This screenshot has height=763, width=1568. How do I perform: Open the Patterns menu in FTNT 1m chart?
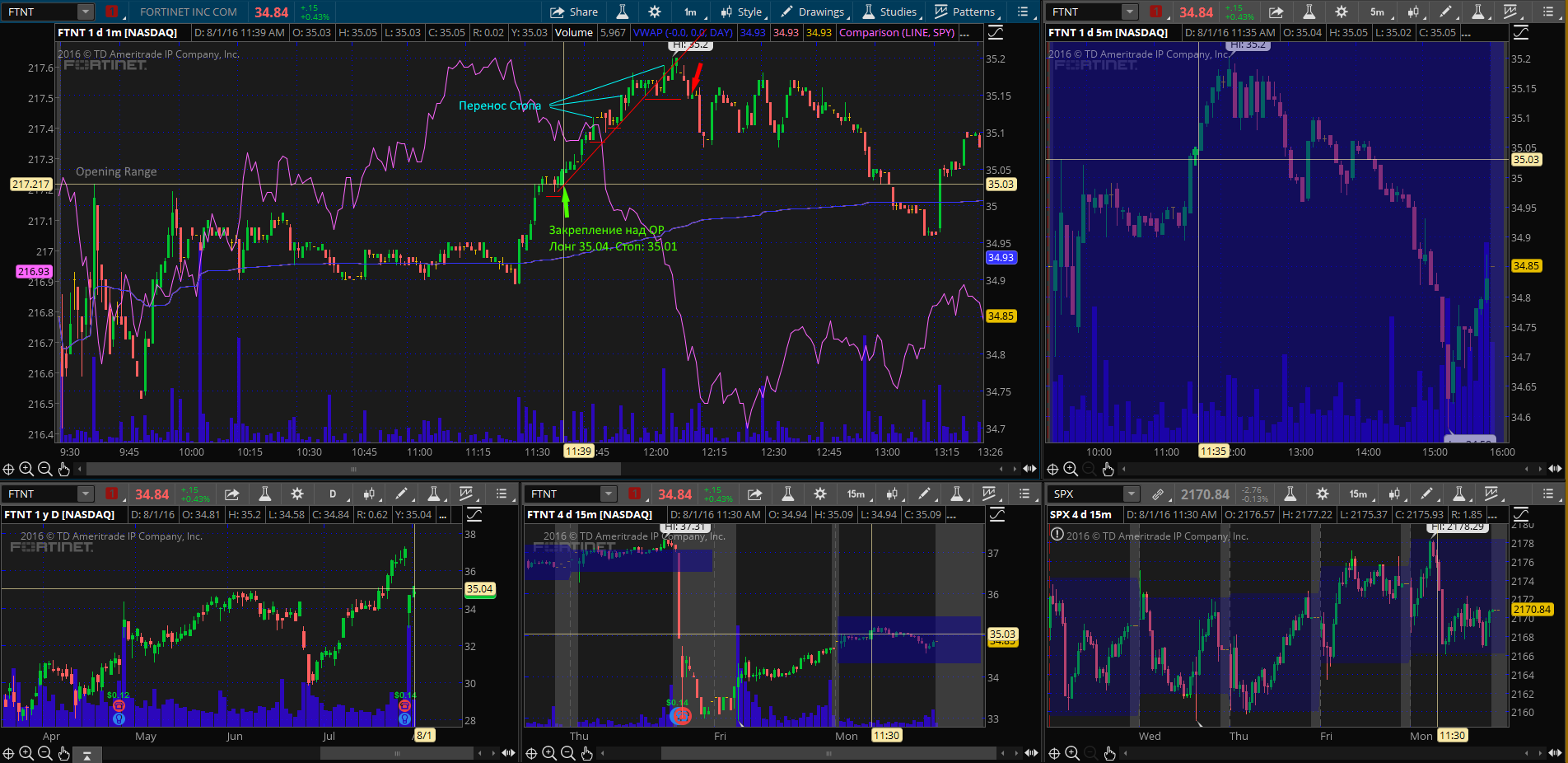point(965,12)
